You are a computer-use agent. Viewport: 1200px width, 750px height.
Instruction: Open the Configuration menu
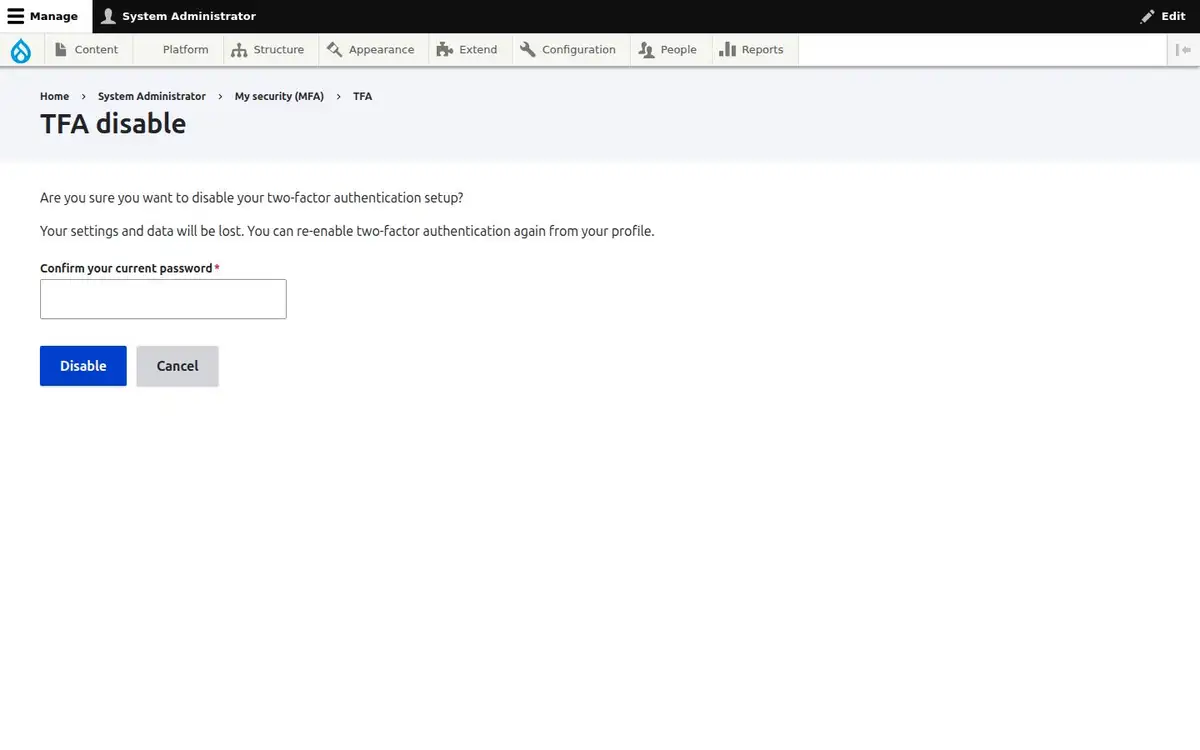pyautogui.click(x=569, y=50)
